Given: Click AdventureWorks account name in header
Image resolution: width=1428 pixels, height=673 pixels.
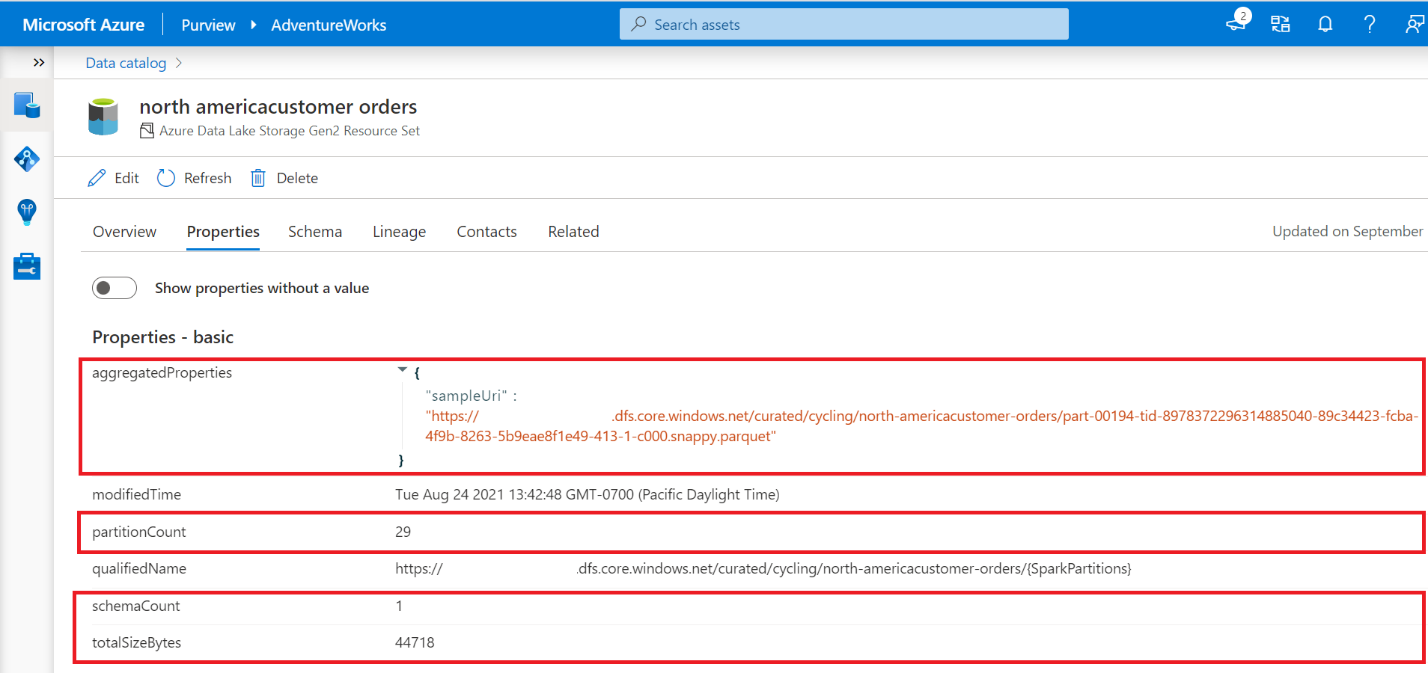Looking at the screenshot, I should [329, 24].
